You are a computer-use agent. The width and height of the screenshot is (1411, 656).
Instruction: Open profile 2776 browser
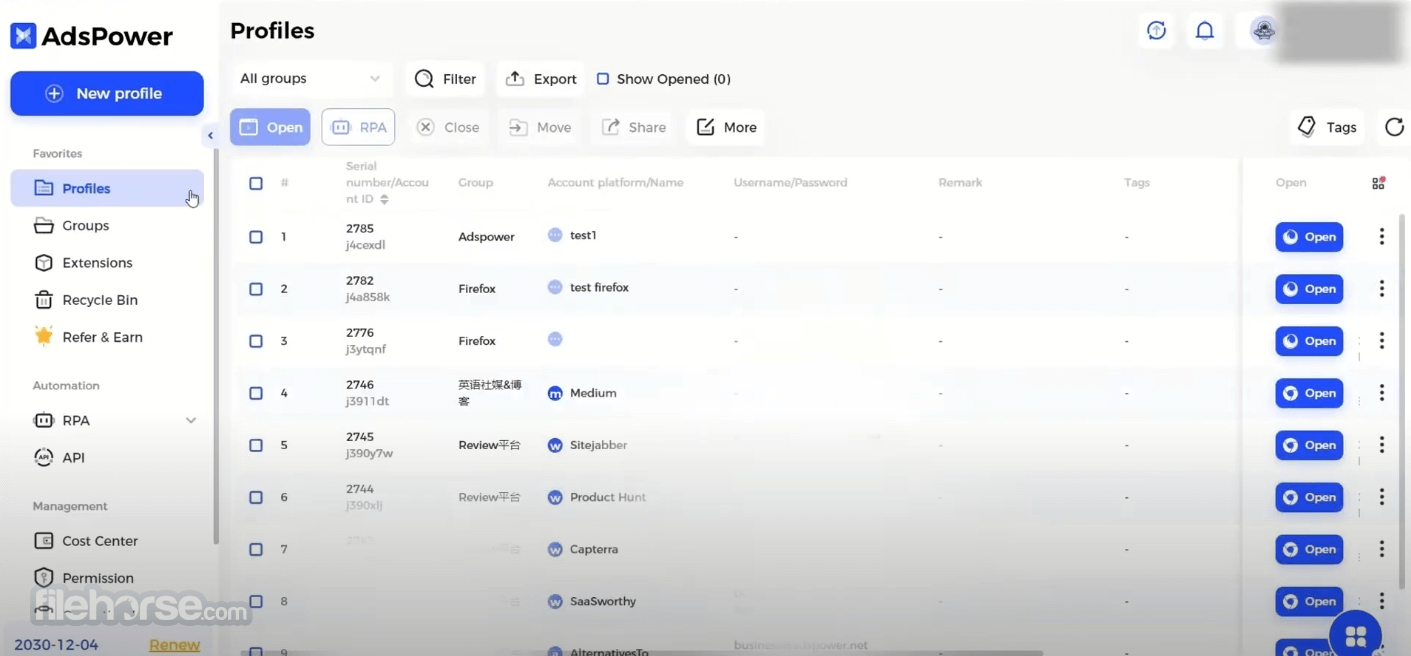1309,341
